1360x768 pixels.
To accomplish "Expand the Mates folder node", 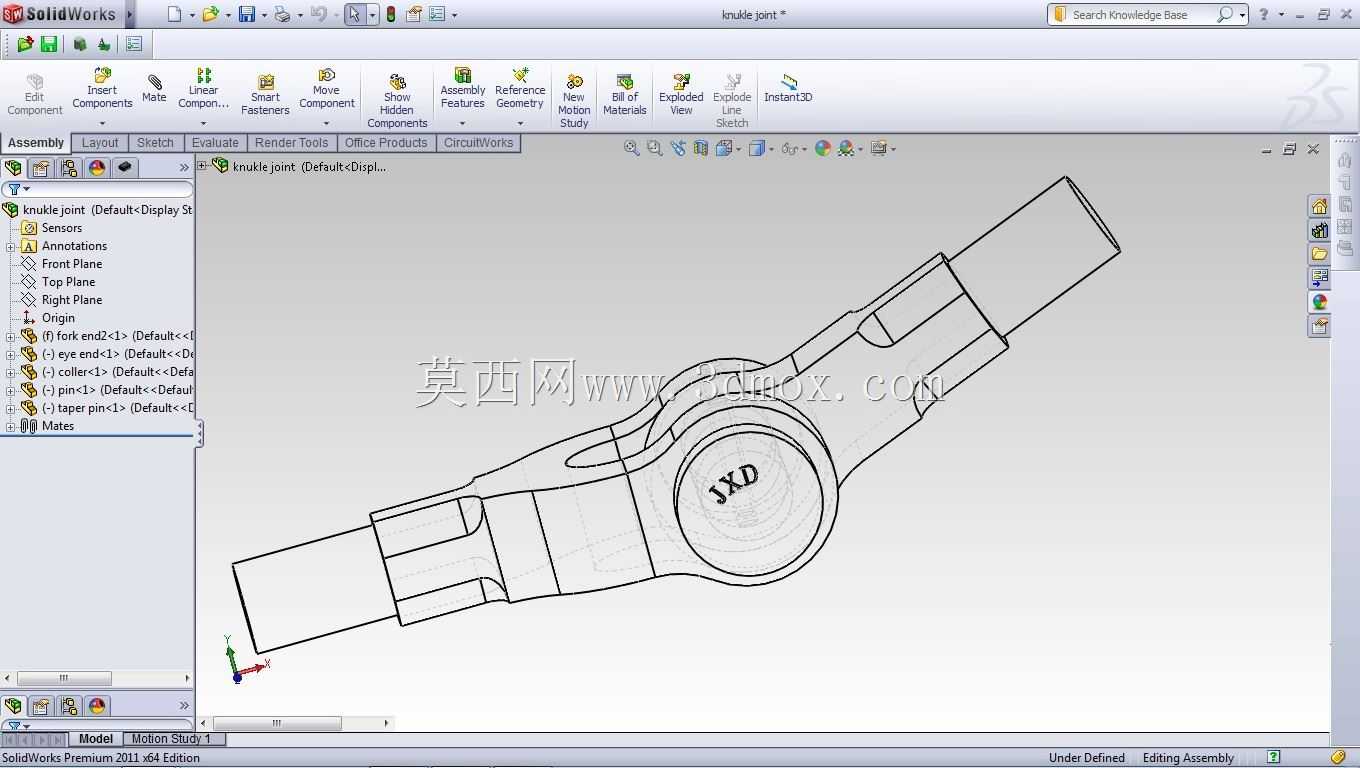I will pyautogui.click(x=11, y=426).
